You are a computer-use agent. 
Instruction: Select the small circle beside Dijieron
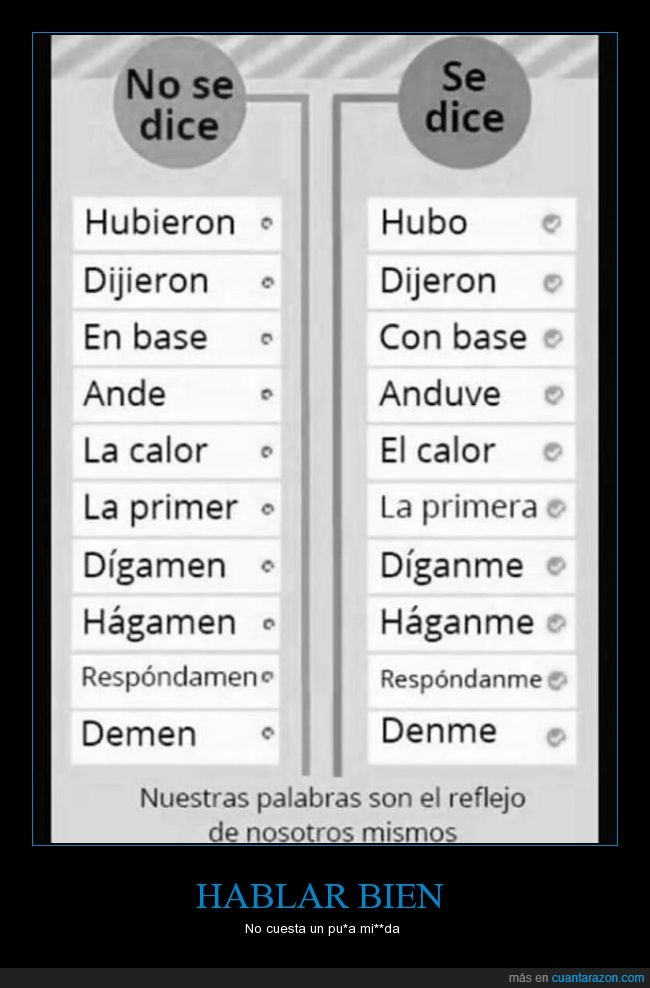coord(268,283)
